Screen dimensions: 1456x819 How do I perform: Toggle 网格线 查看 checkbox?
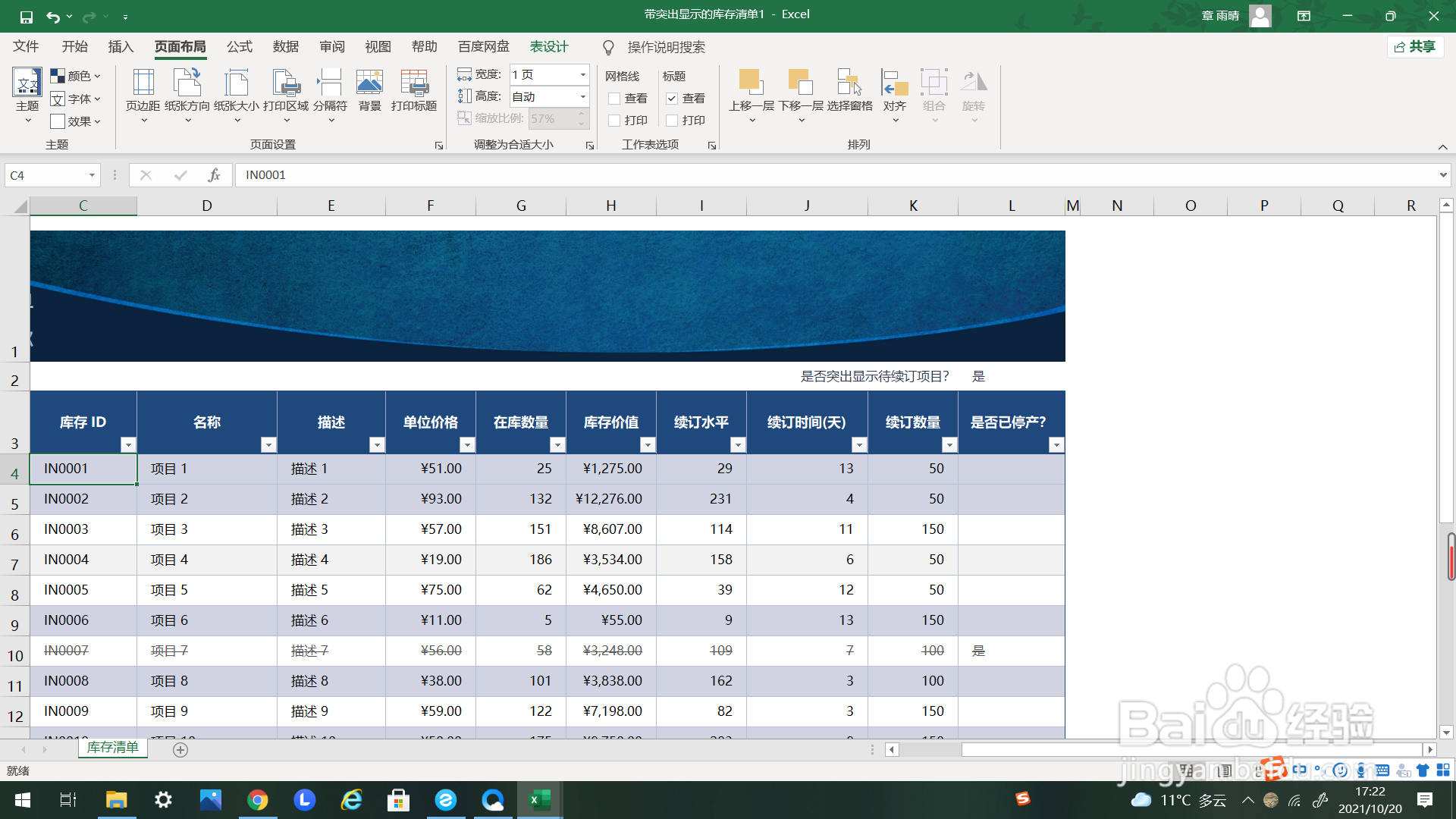(615, 99)
